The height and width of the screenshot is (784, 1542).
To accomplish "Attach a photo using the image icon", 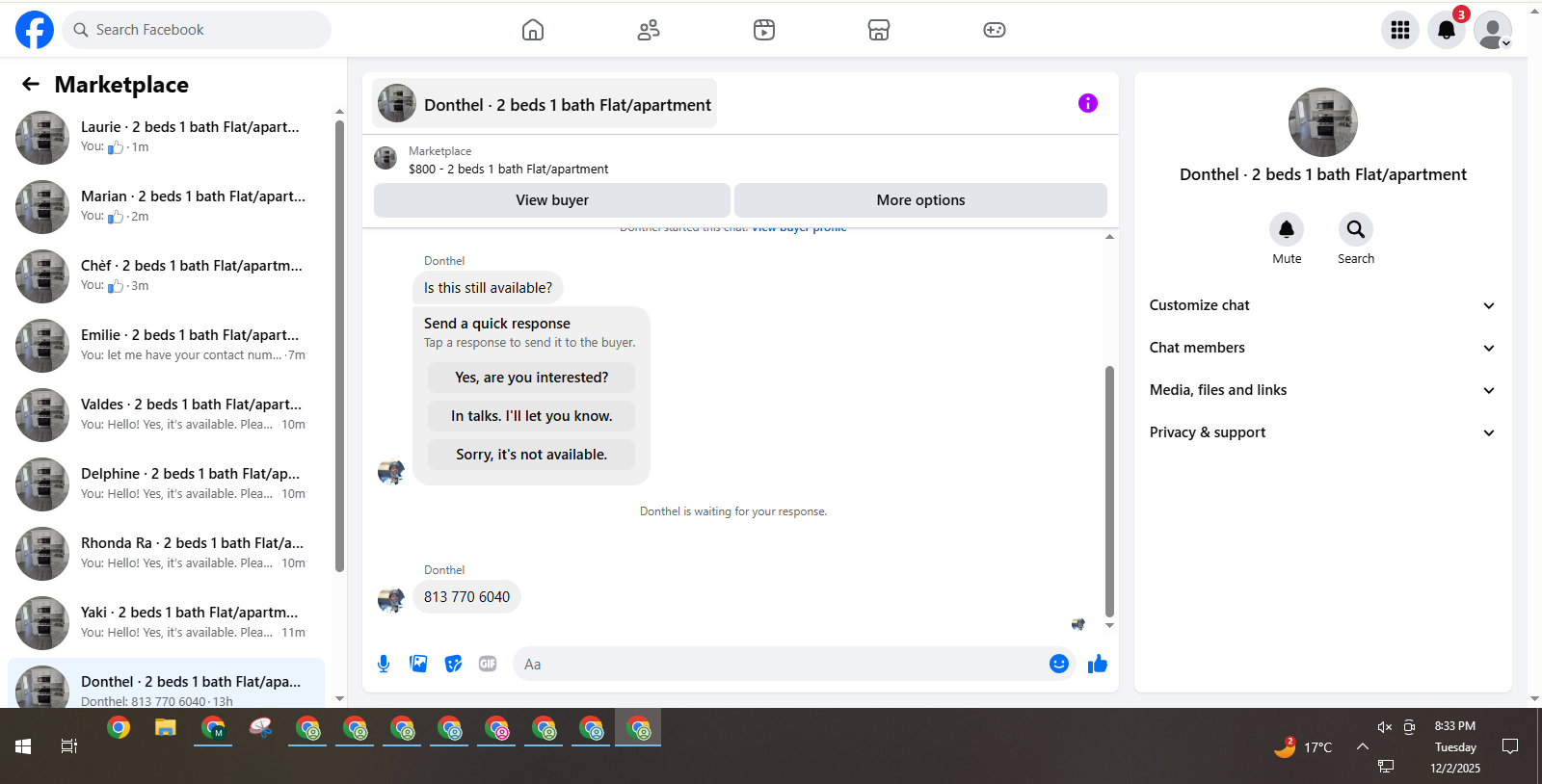I will coord(418,664).
